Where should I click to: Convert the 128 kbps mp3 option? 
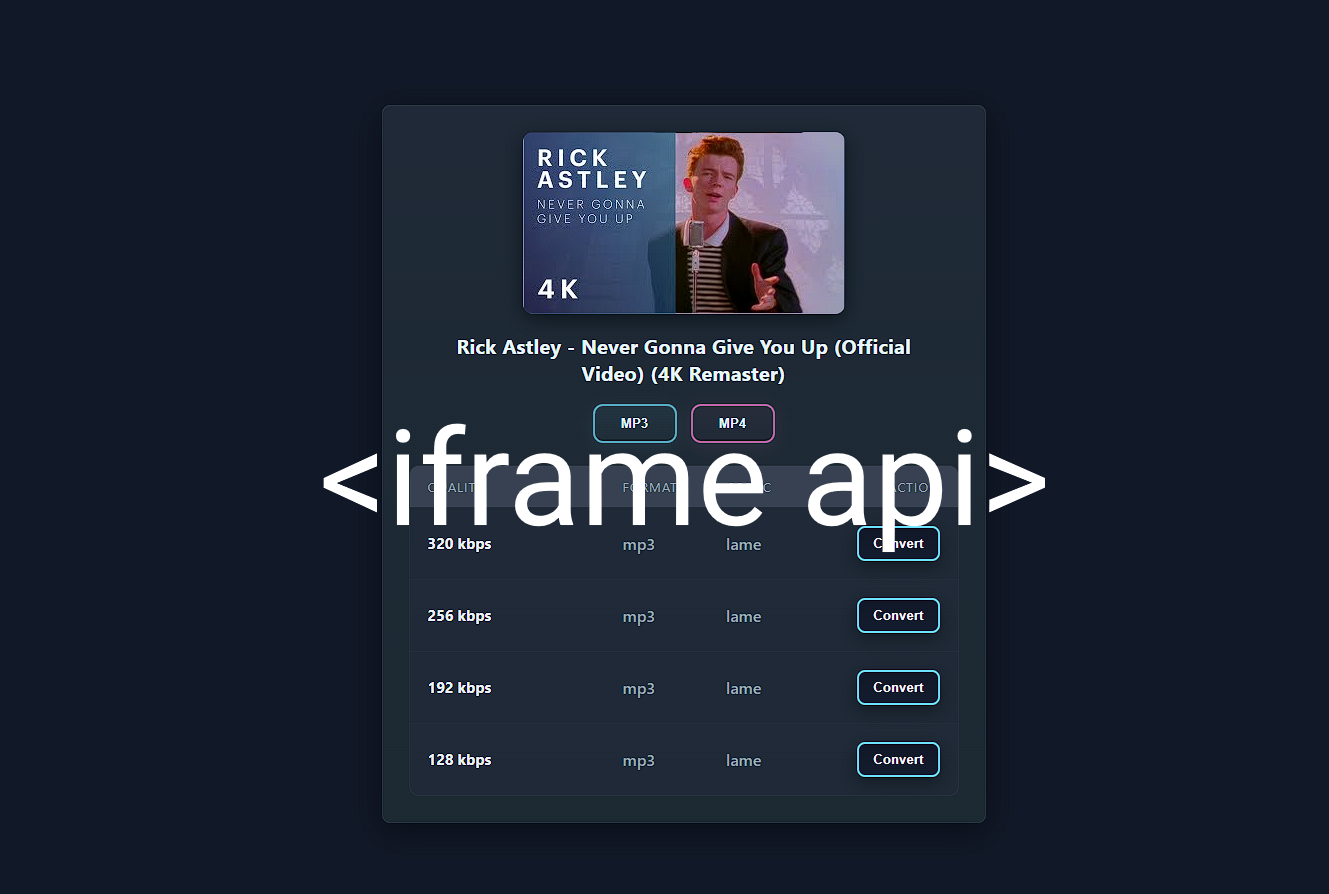[x=898, y=760]
